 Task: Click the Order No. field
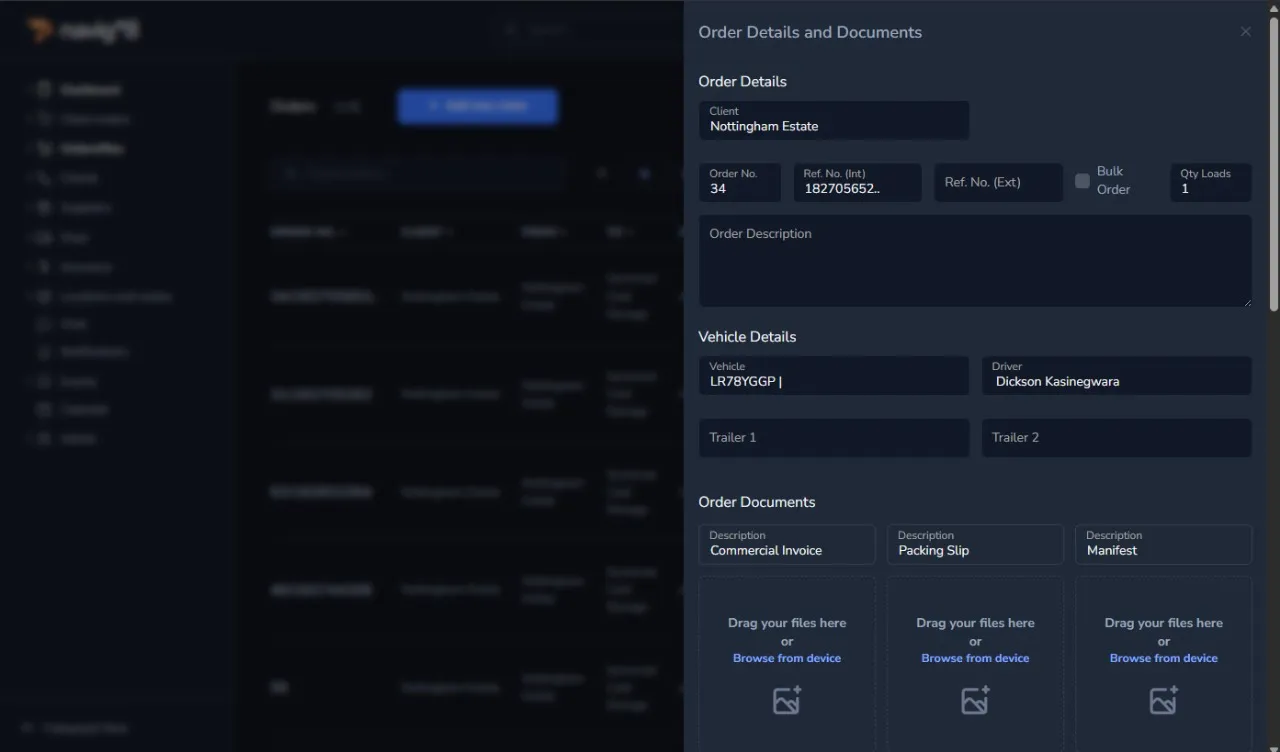[739, 183]
